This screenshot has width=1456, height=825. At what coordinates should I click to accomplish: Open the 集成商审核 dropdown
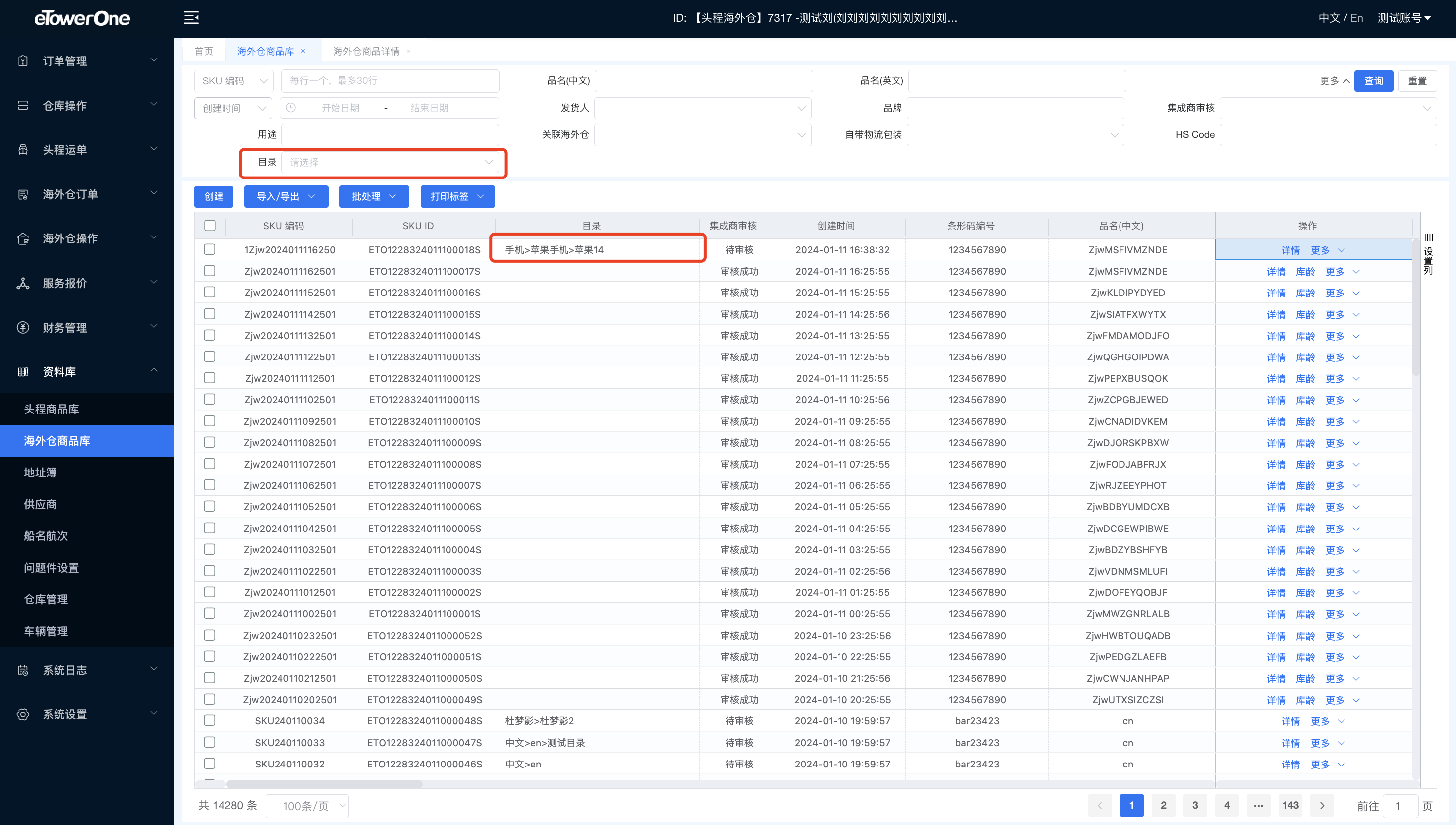[x=1328, y=108]
